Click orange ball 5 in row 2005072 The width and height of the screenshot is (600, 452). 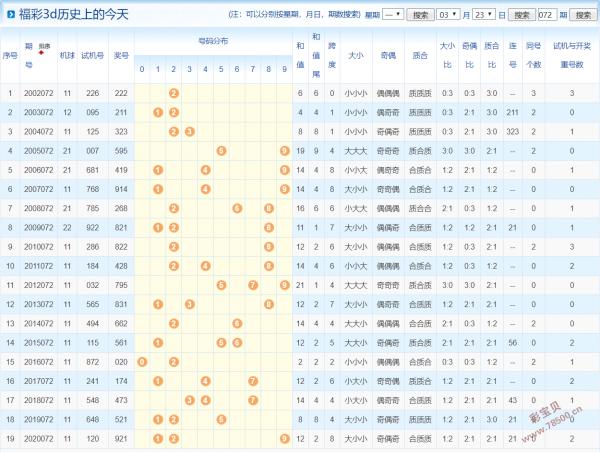tap(221, 151)
